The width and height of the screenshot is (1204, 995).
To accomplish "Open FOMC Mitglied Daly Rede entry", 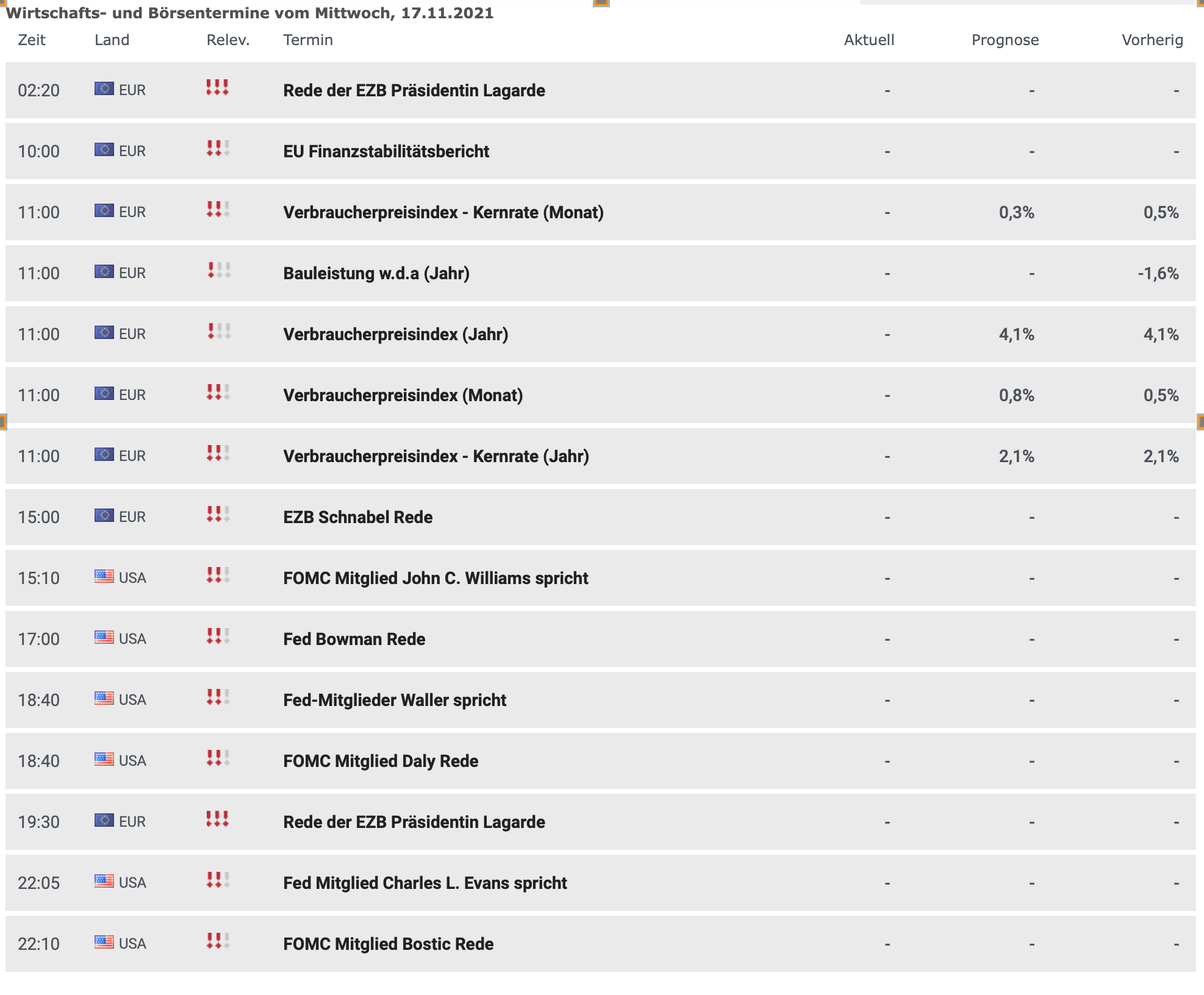I will pos(381,761).
